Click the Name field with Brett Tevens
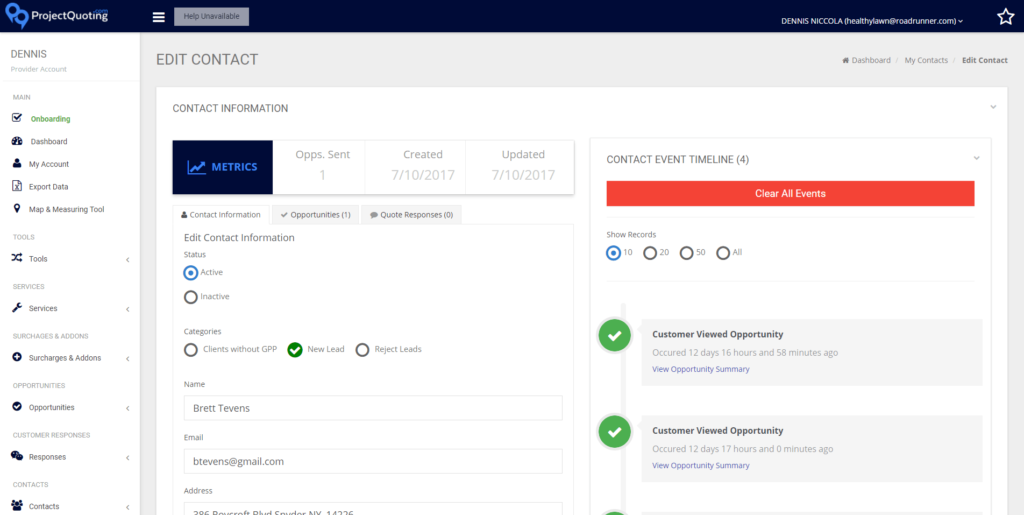The image size is (1024, 515). (374, 408)
